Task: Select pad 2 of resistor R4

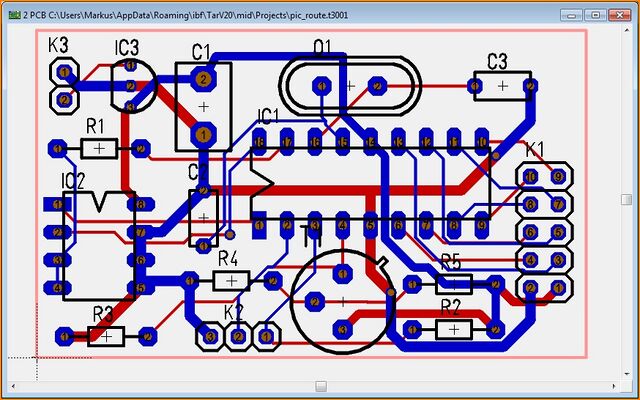Action: (x=273, y=281)
